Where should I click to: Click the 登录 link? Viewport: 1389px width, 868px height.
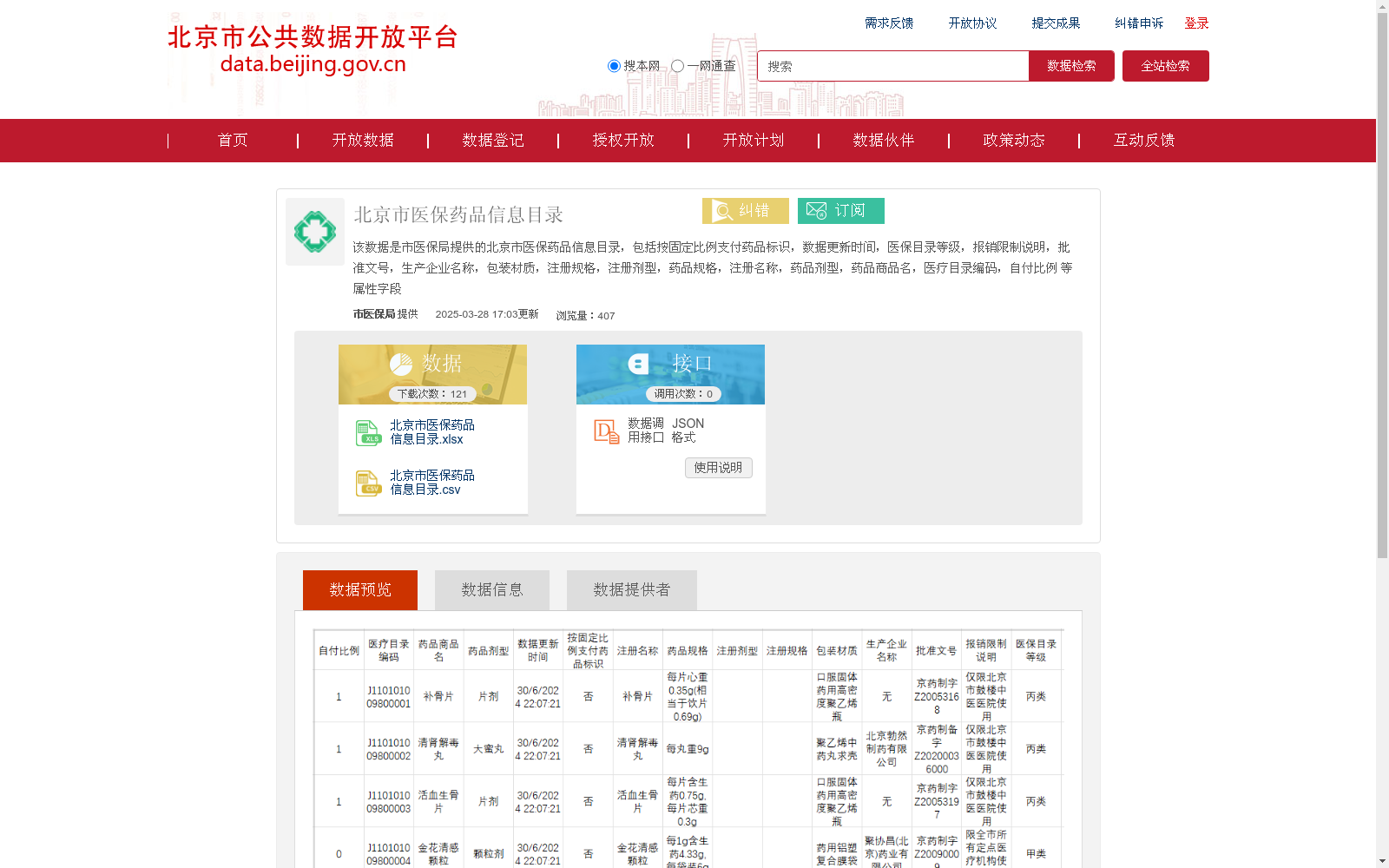tap(1196, 23)
